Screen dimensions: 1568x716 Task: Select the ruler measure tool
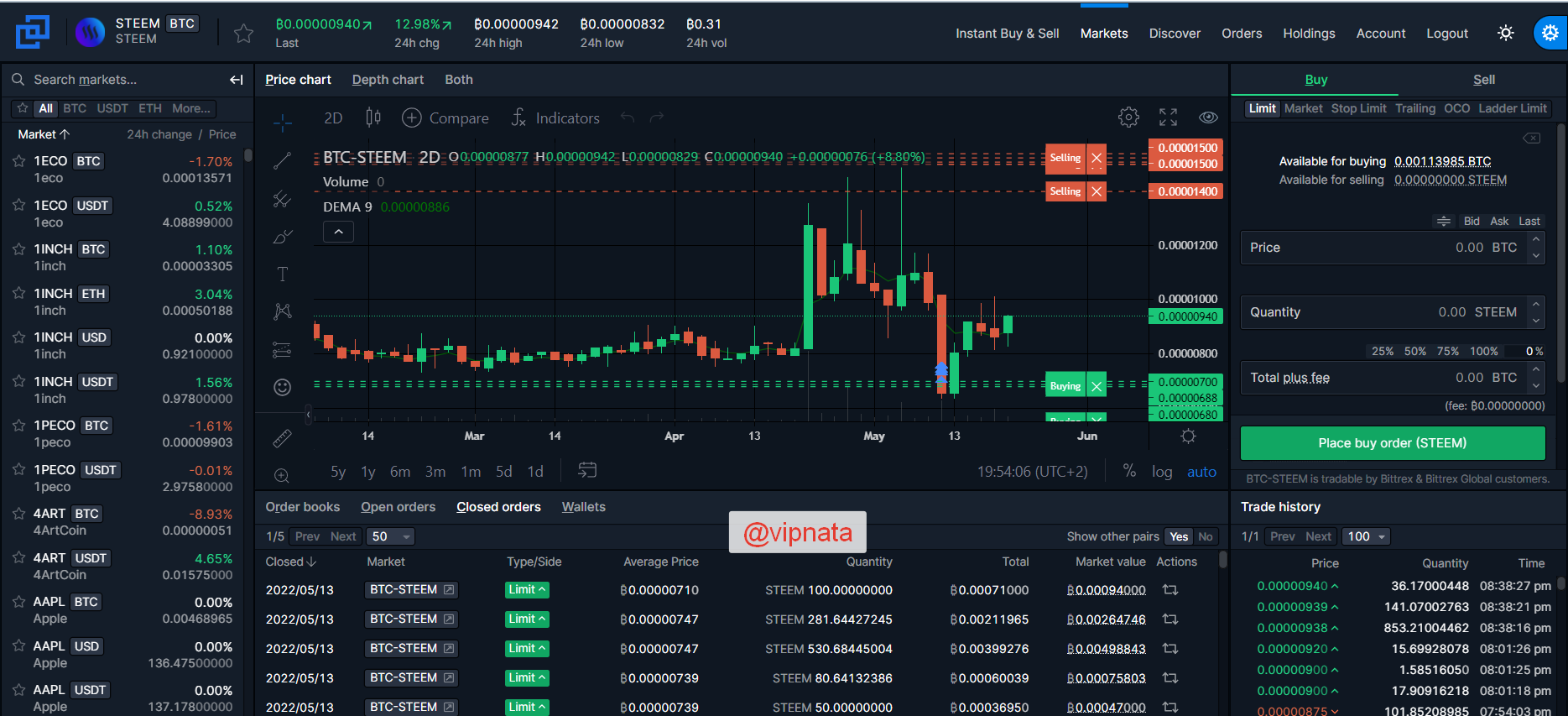coord(283,438)
